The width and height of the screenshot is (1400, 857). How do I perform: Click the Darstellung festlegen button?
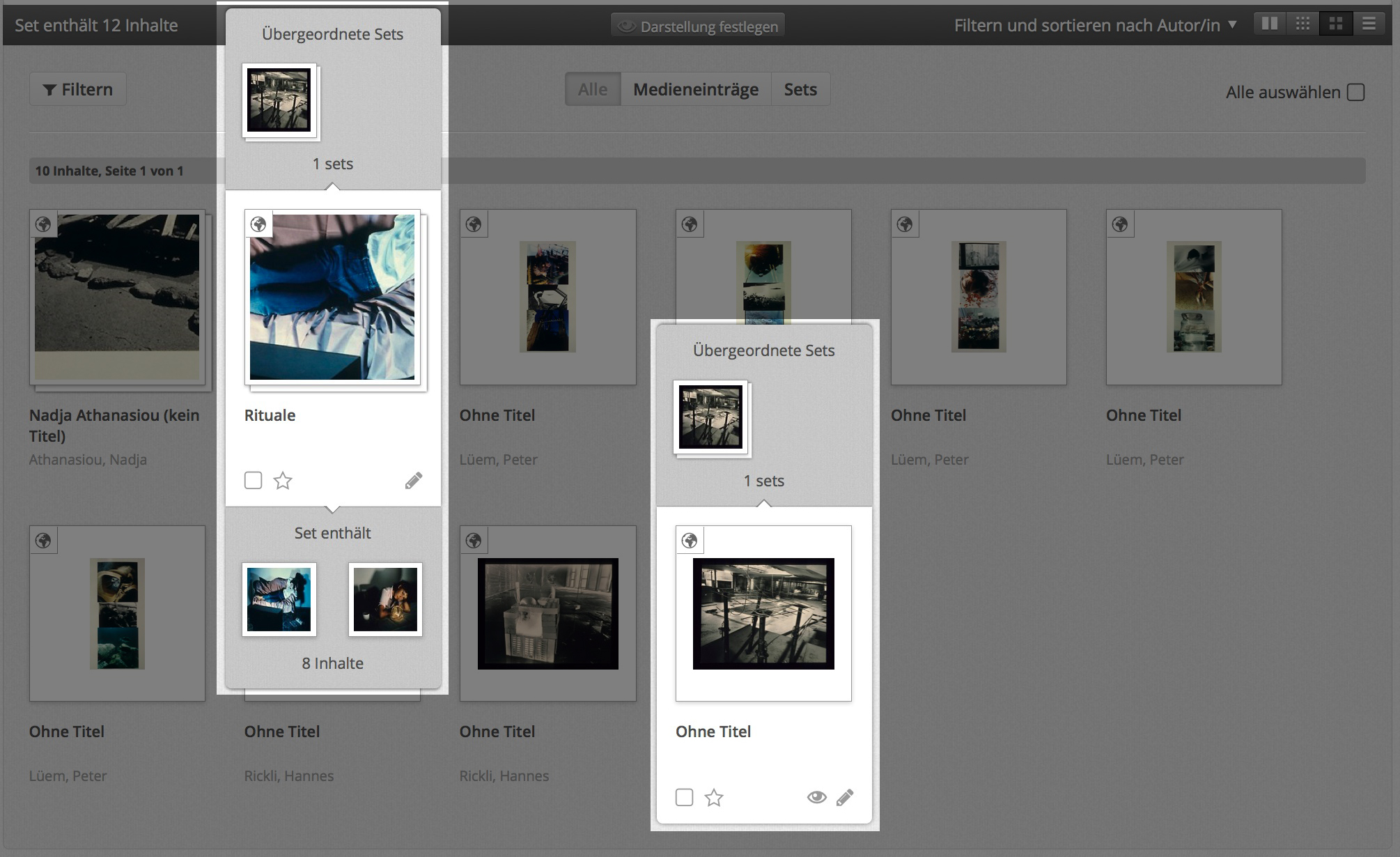coord(698,26)
